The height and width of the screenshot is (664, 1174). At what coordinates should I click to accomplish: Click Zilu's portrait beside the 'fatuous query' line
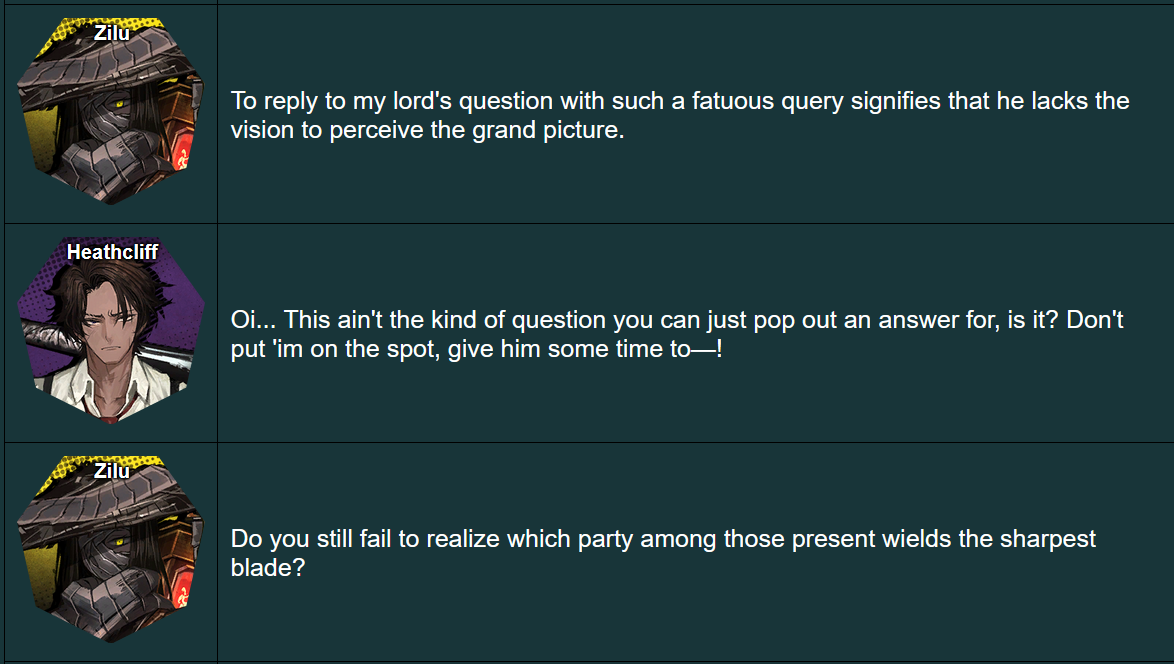pyautogui.click(x=111, y=112)
